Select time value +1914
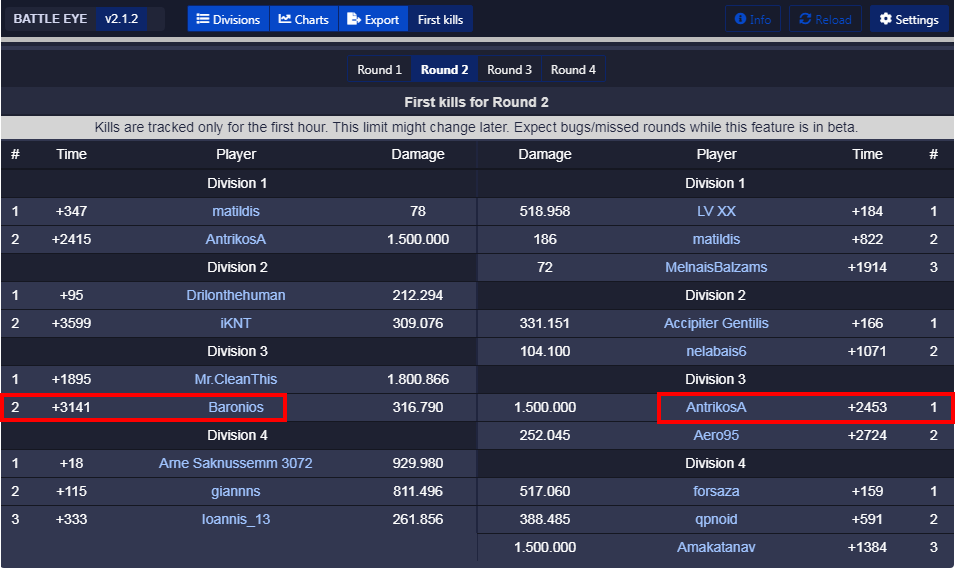This screenshot has width=955, height=568. [x=867, y=267]
